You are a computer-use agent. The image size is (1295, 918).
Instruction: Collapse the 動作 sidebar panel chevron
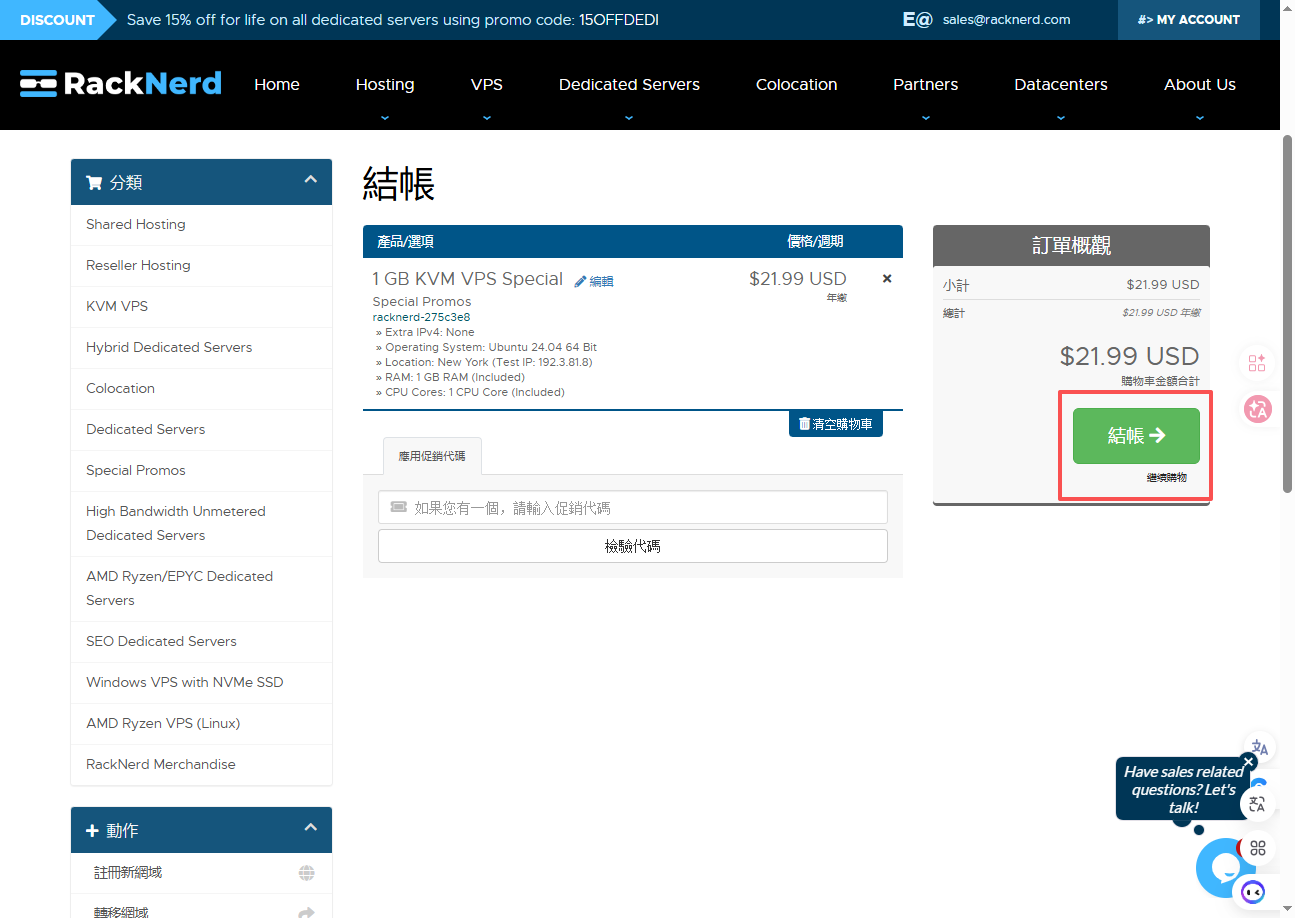[310, 828]
